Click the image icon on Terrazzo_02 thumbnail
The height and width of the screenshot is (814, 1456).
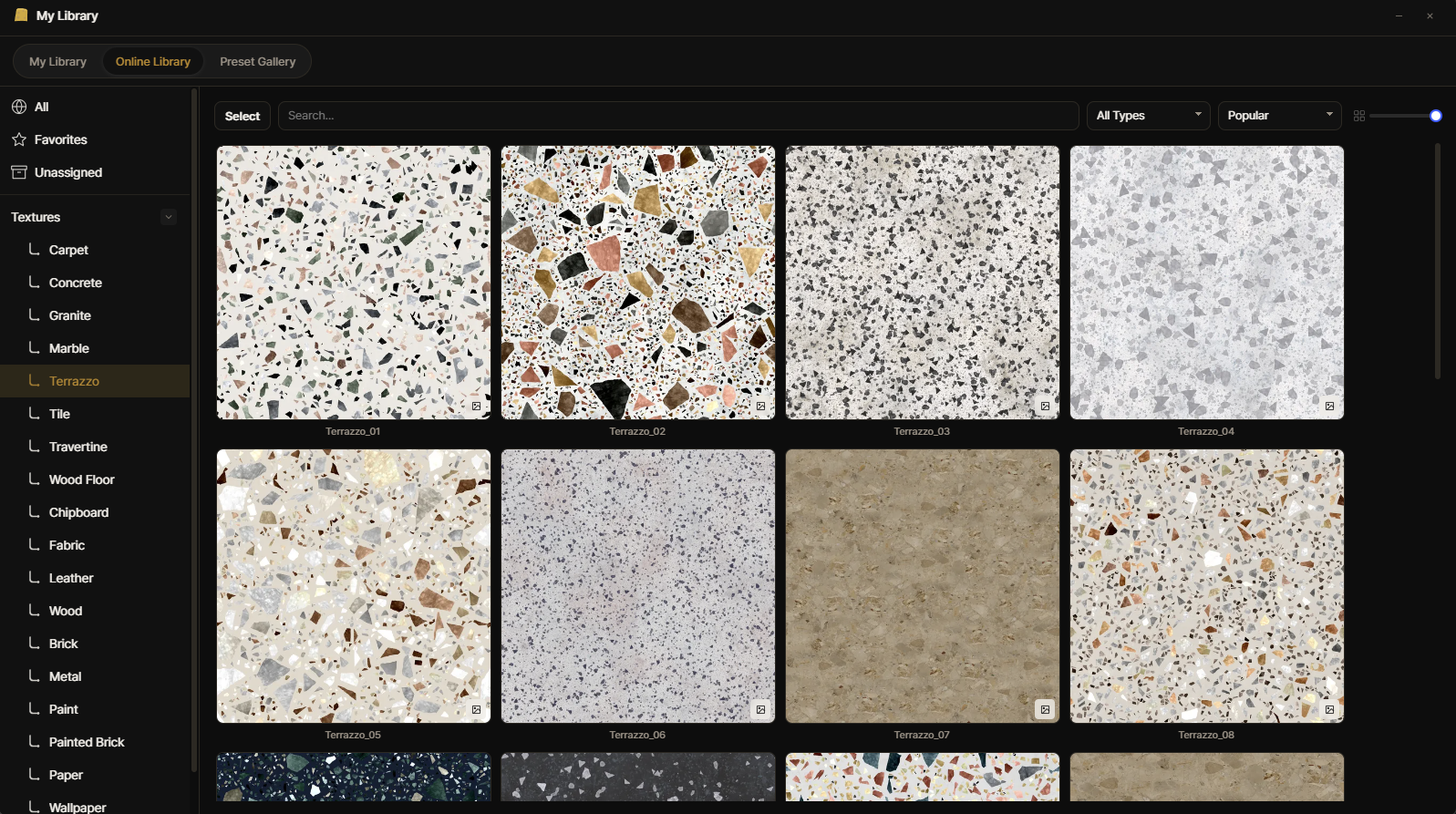760,406
